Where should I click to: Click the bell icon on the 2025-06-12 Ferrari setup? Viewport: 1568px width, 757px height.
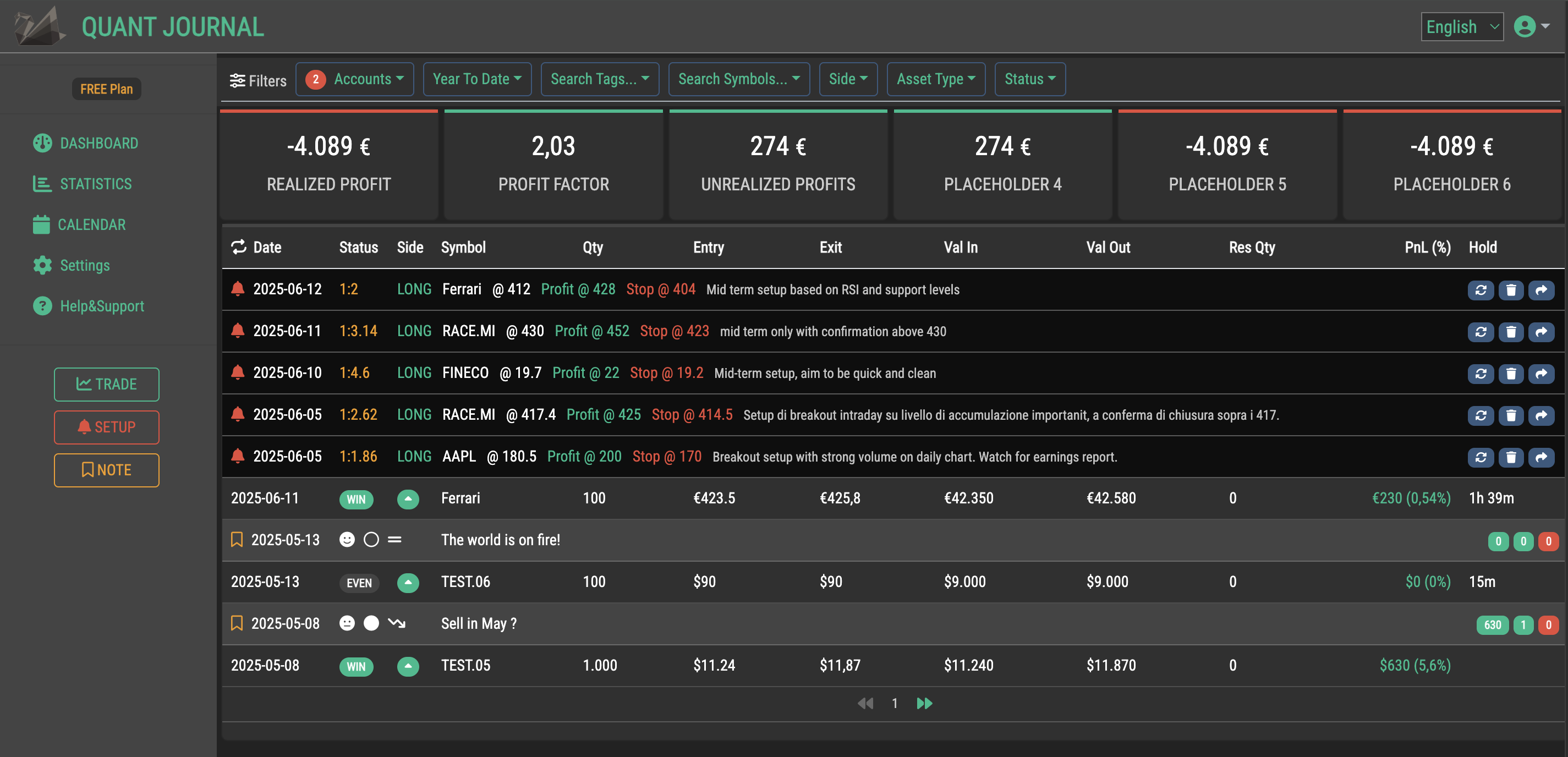tap(238, 288)
